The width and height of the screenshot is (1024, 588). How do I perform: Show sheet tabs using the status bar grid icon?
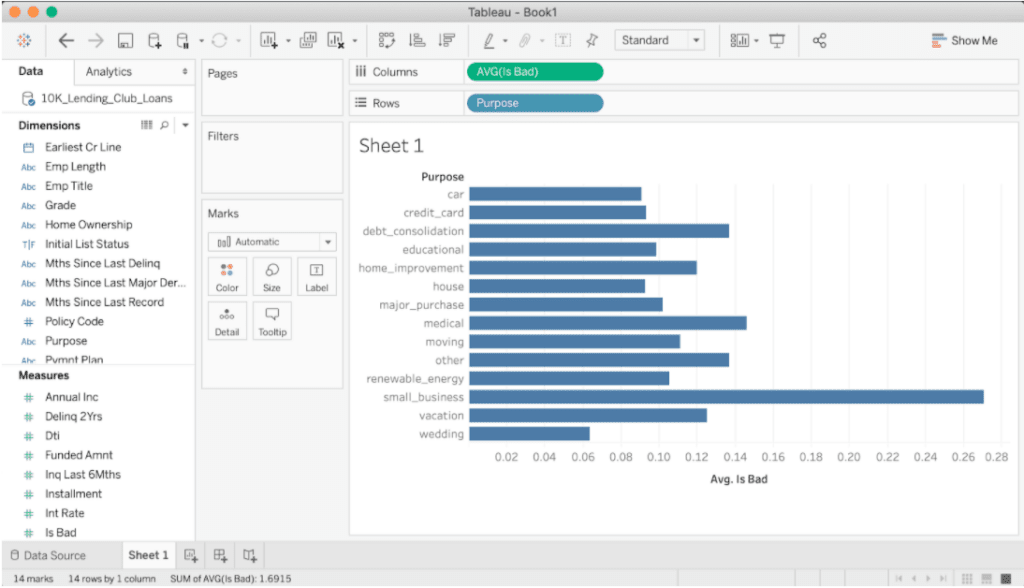click(967, 579)
